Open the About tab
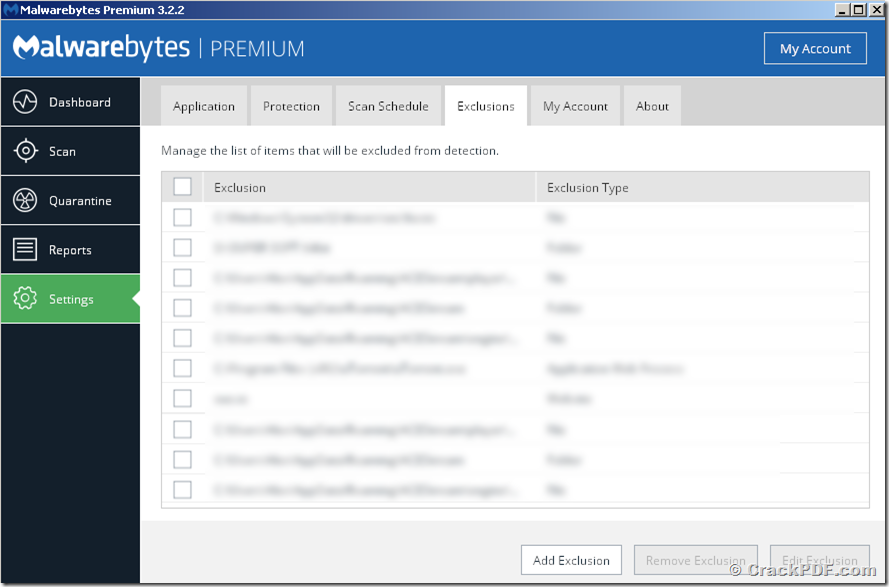This screenshot has height=587, width=889. coord(652,106)
